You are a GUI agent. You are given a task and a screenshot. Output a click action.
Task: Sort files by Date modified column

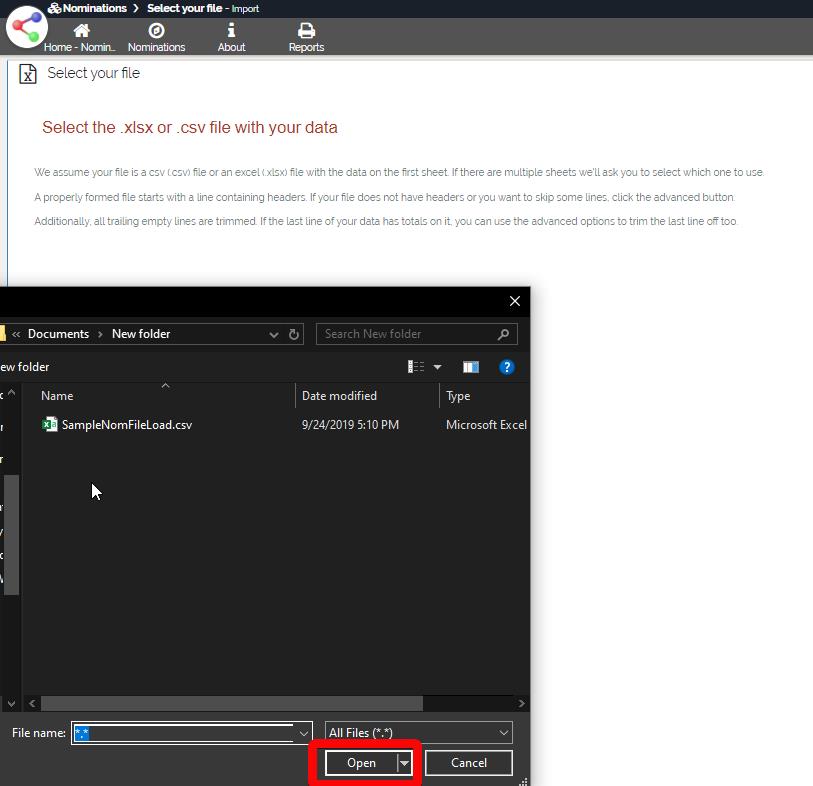[339, 396]
